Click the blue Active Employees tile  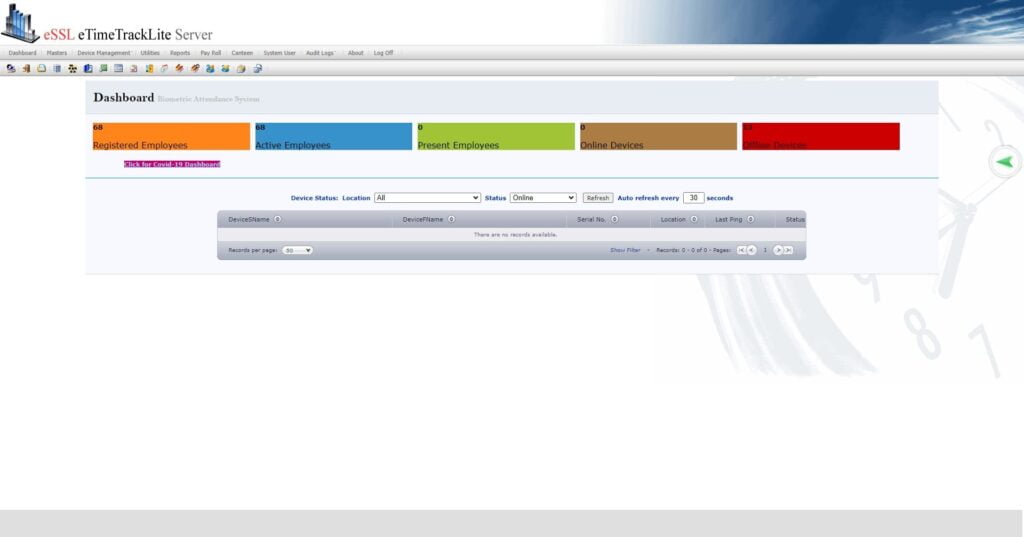point(333,137)
